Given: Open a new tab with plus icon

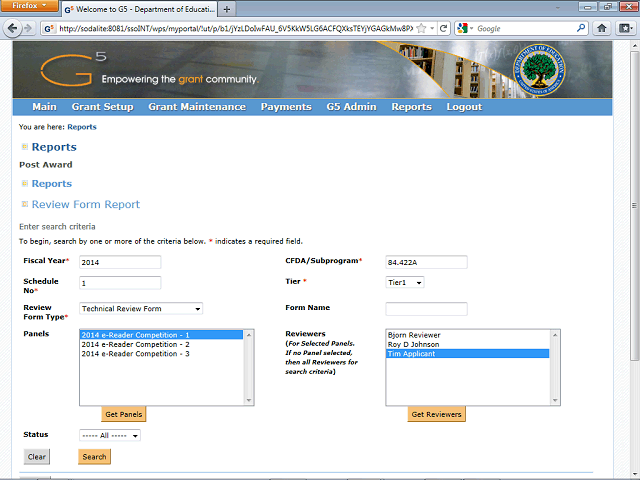Looking at the screenshot, I should click(x=227, y=9).
